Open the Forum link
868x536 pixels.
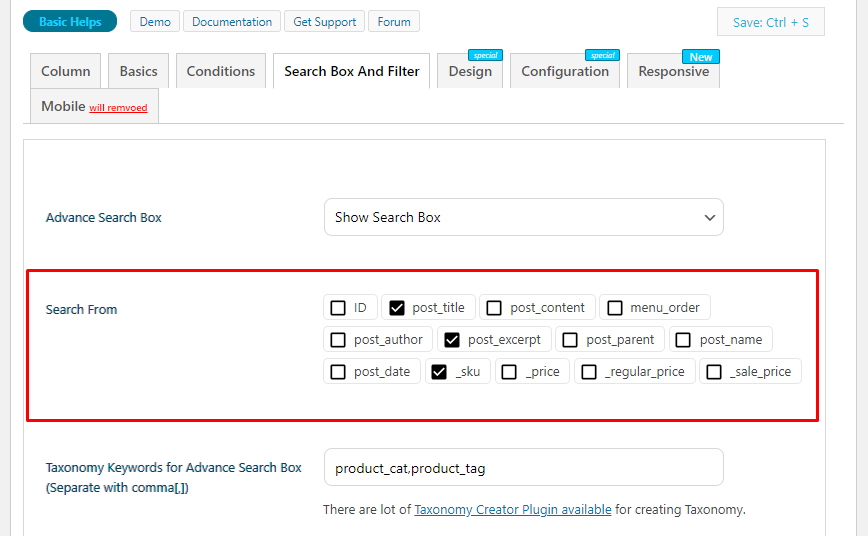(394, 22)
